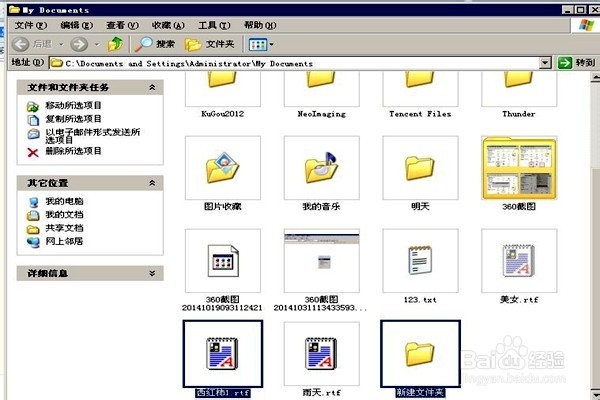Open the Favorites (收藏) menu
The height and width of the screenshot is (400, 600).
[168, 25]
